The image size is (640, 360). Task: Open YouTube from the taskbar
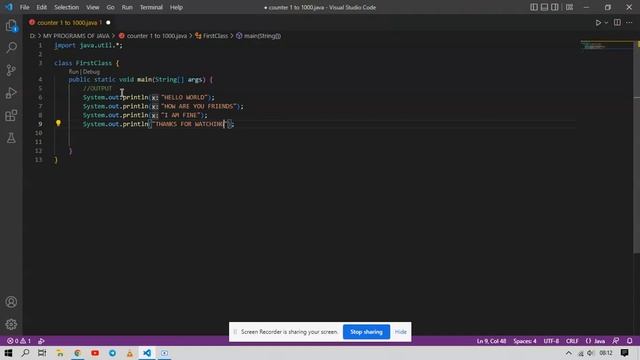tap(95, 353)
